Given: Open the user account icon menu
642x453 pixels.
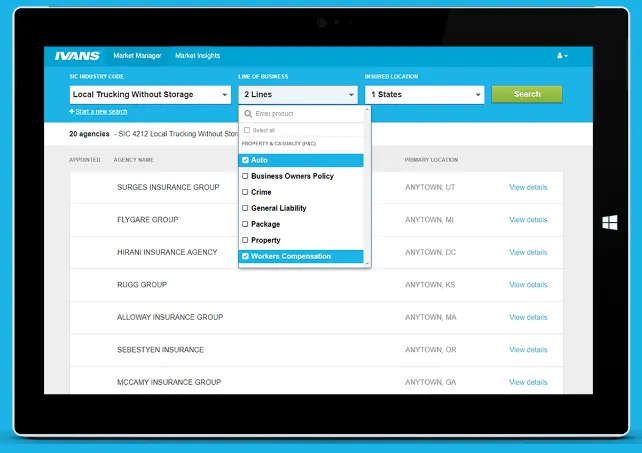Looking at the screenshot, I should pos(562,56).
